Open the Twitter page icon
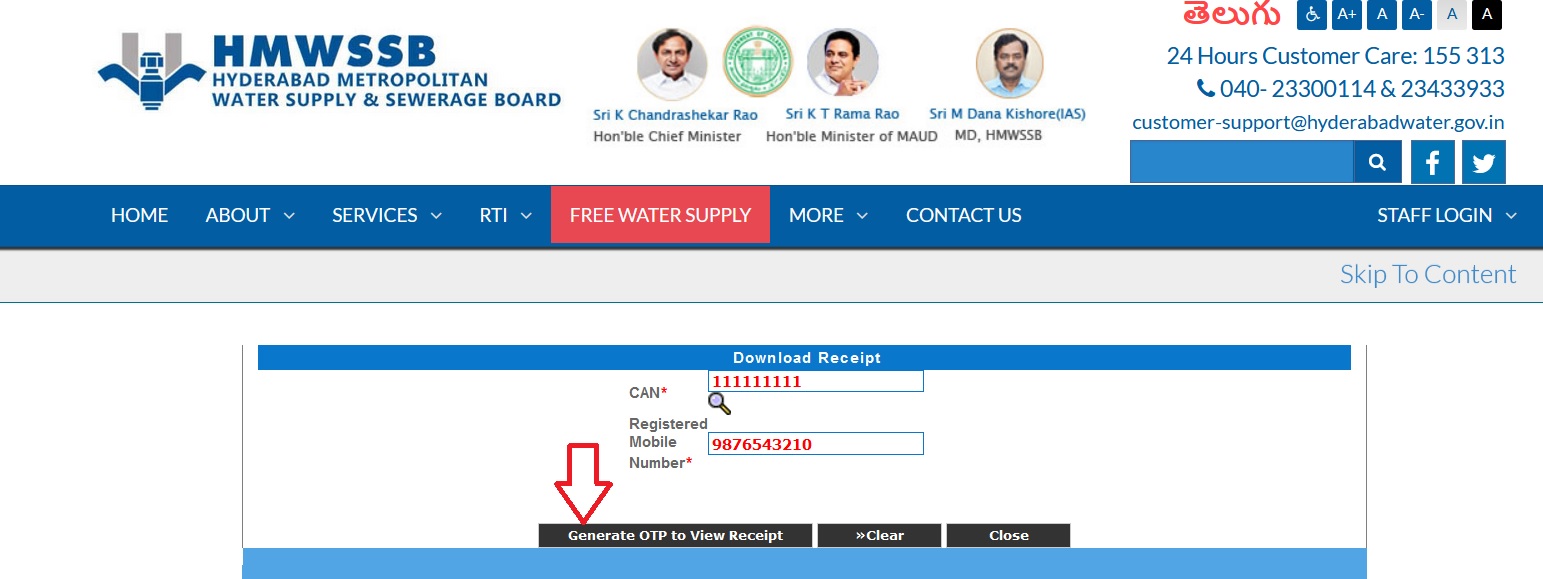This screenshot has width=1543, height=579. pyautogui.click(x=1484, y=162)
